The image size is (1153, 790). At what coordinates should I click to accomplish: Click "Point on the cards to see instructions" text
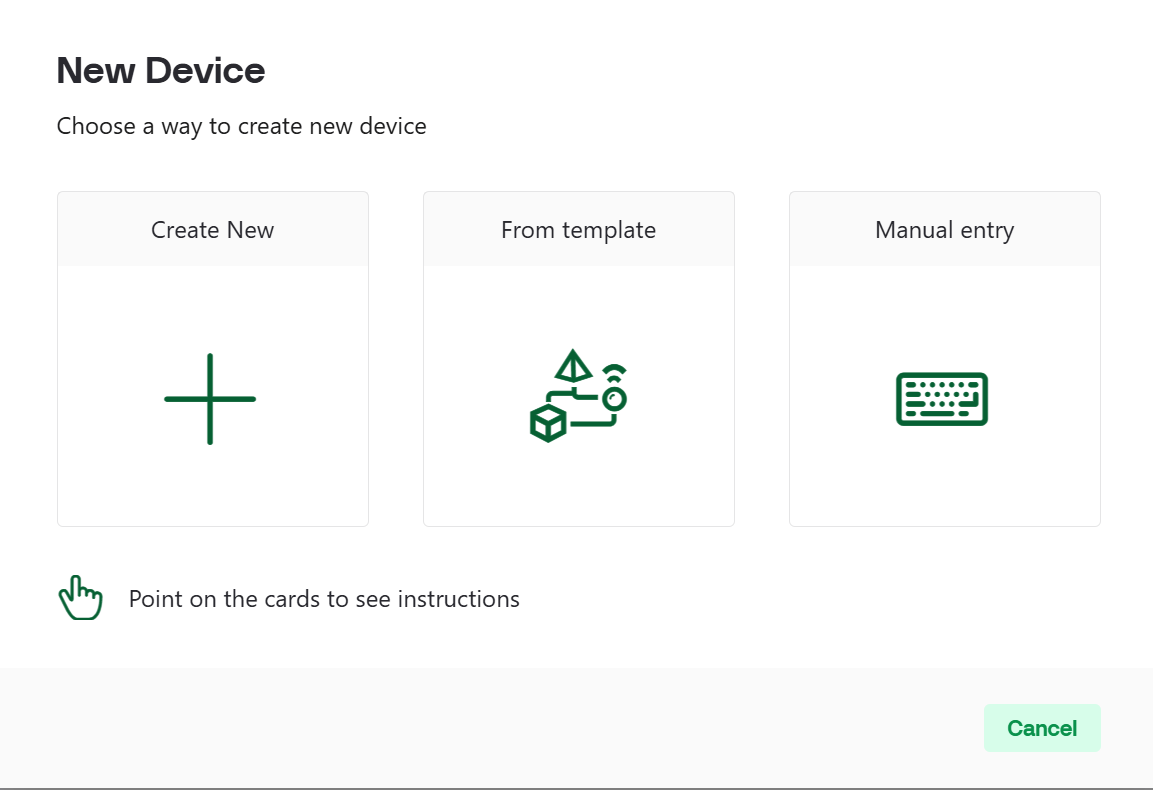tap(324, 599)
